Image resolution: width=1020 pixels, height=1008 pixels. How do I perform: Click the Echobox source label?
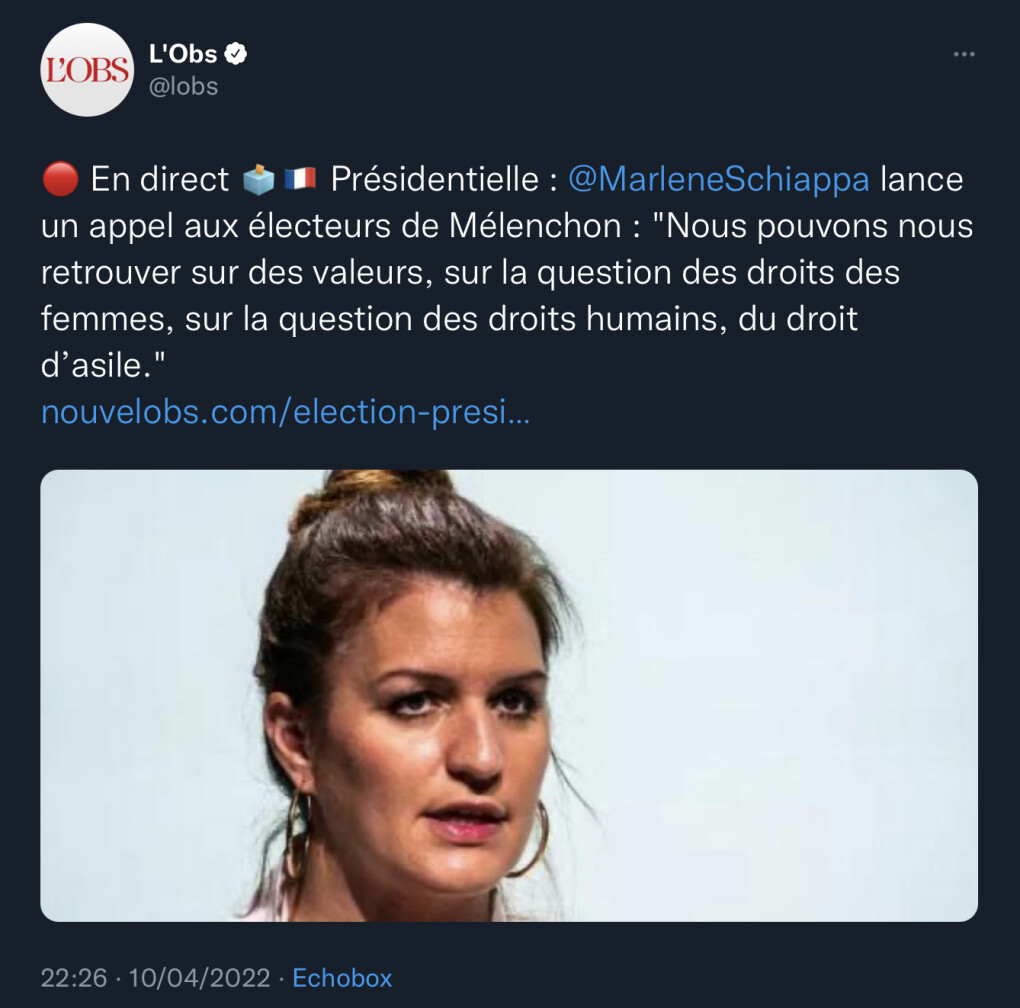(x=342, y=977)
